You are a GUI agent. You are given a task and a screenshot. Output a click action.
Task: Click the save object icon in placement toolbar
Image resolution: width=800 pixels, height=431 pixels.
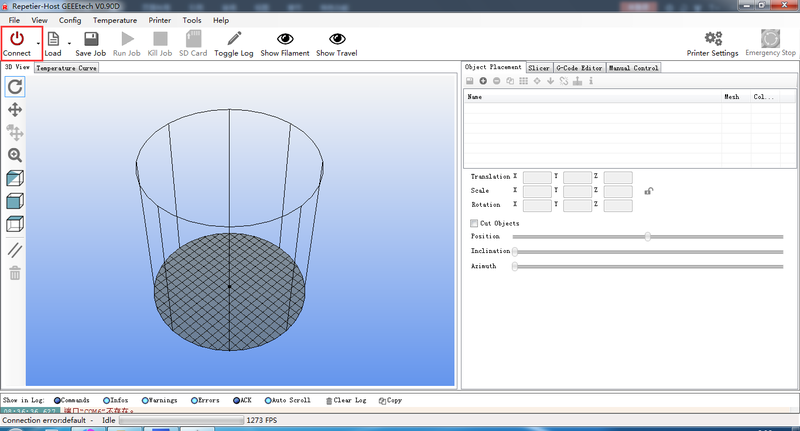click(470, 81)
